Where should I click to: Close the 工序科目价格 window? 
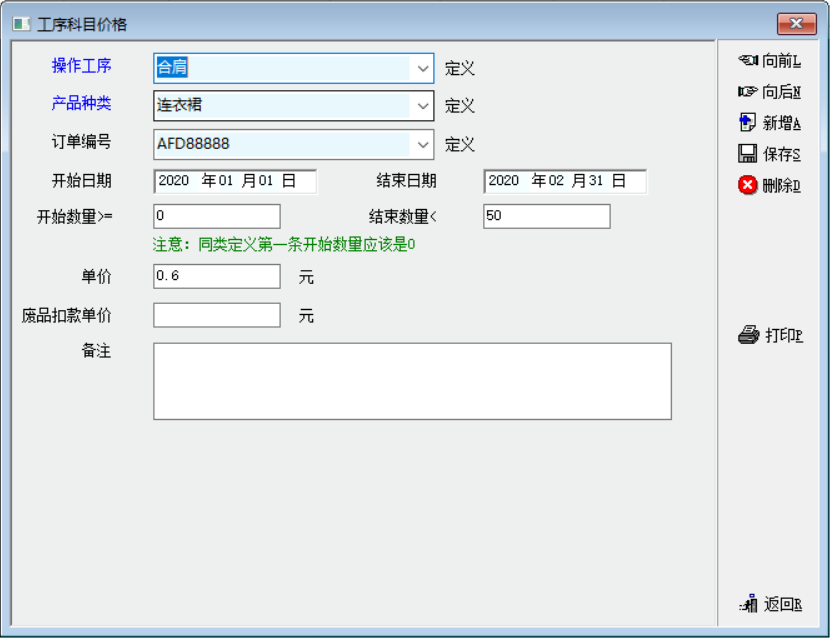pyautogui.click(x=796, y=24)
